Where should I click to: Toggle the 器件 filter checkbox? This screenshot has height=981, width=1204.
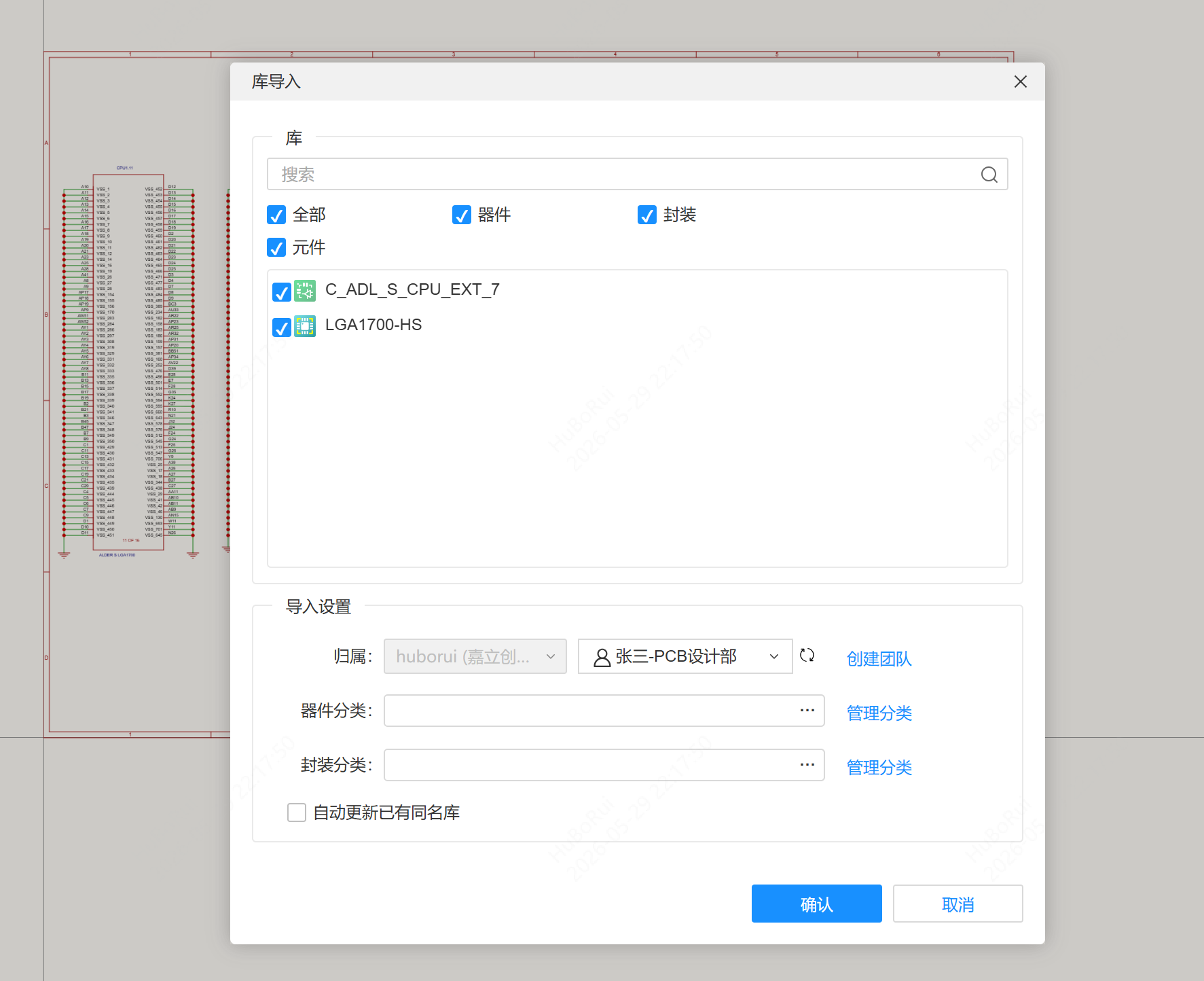point(462,215)
